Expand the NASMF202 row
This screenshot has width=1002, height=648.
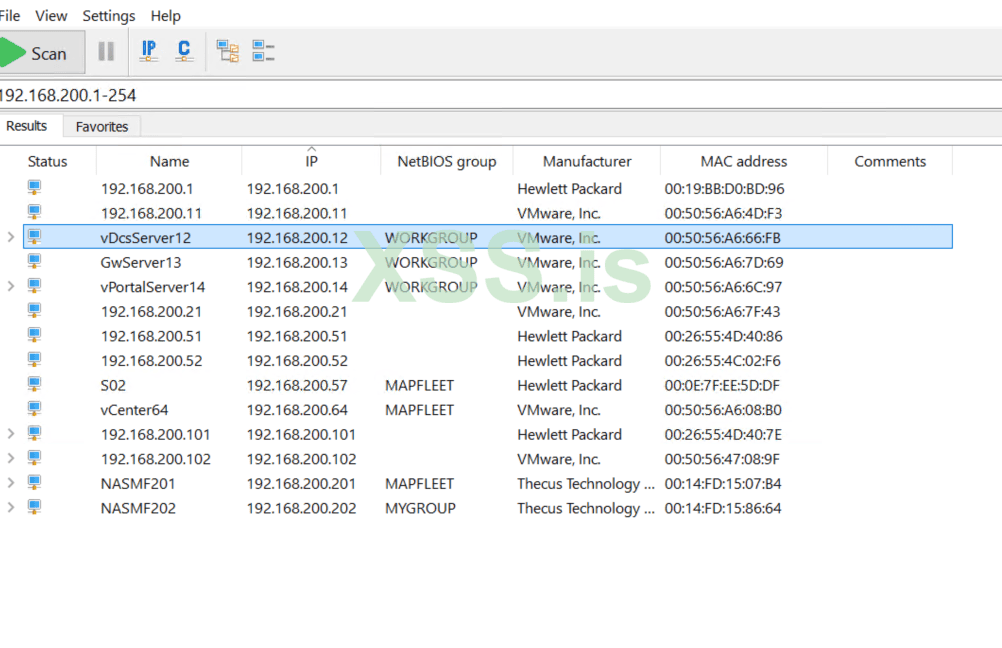click(x=11, y=507)
